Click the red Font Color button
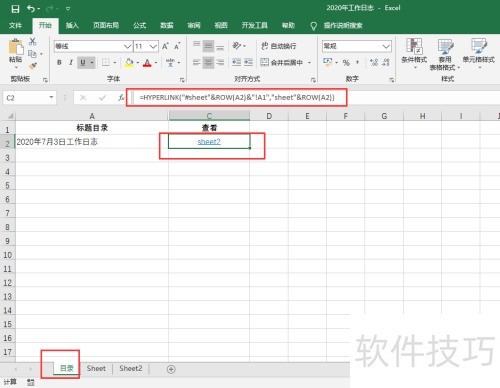Image resolution: width=500 pixels, height=388 pixels. point(147,62)
